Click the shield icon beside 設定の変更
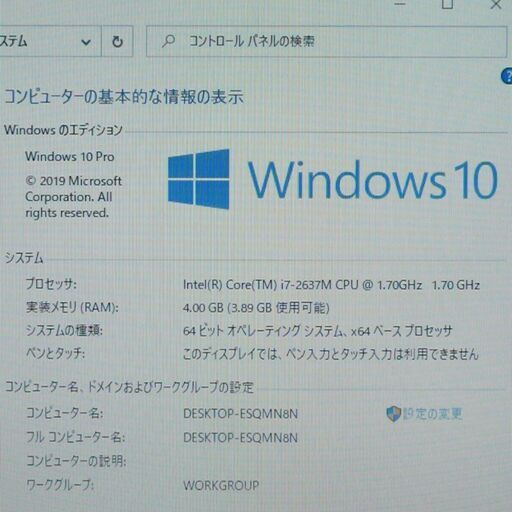 (x=393, y=414)
